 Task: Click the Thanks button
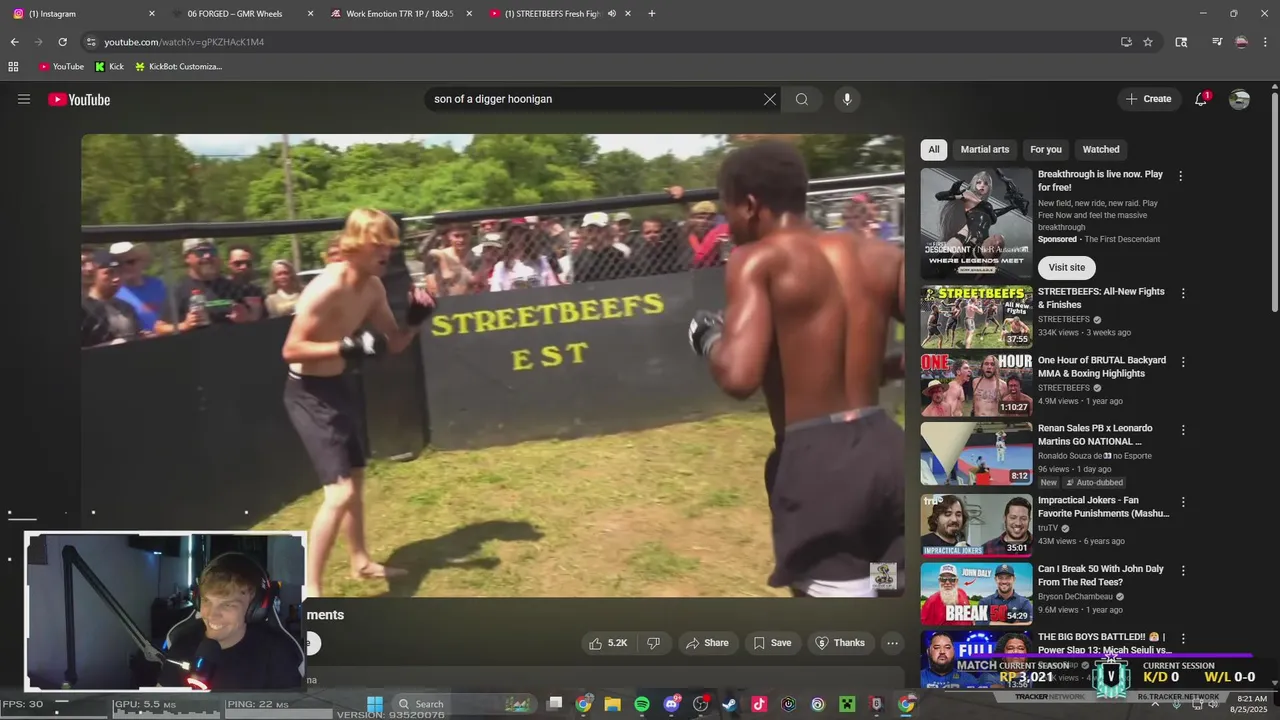pyautogui.click(x=840, y=643)
